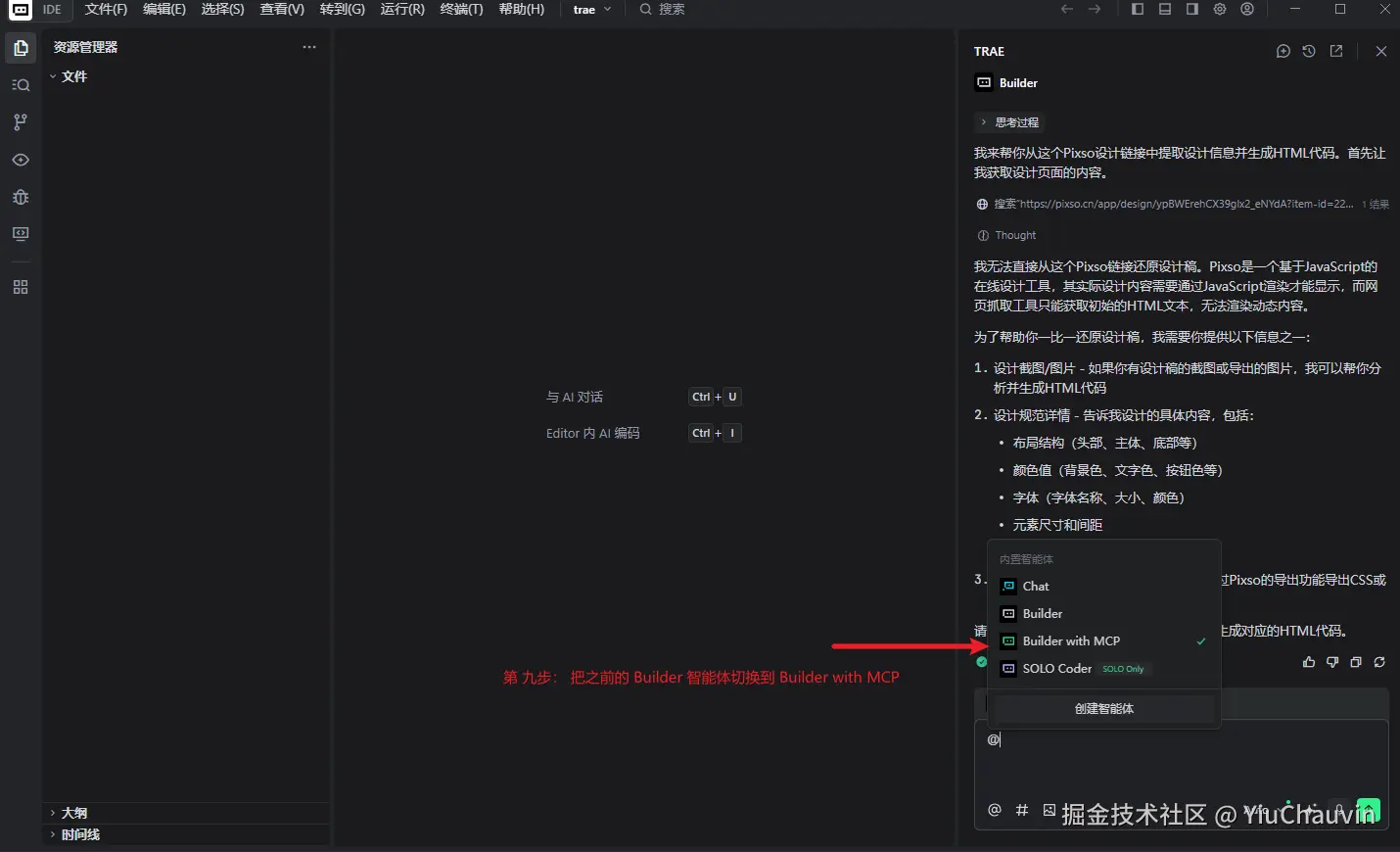Click the Thought step entry
Viewport: 1400px width, 852px height.
(1006, 235)
